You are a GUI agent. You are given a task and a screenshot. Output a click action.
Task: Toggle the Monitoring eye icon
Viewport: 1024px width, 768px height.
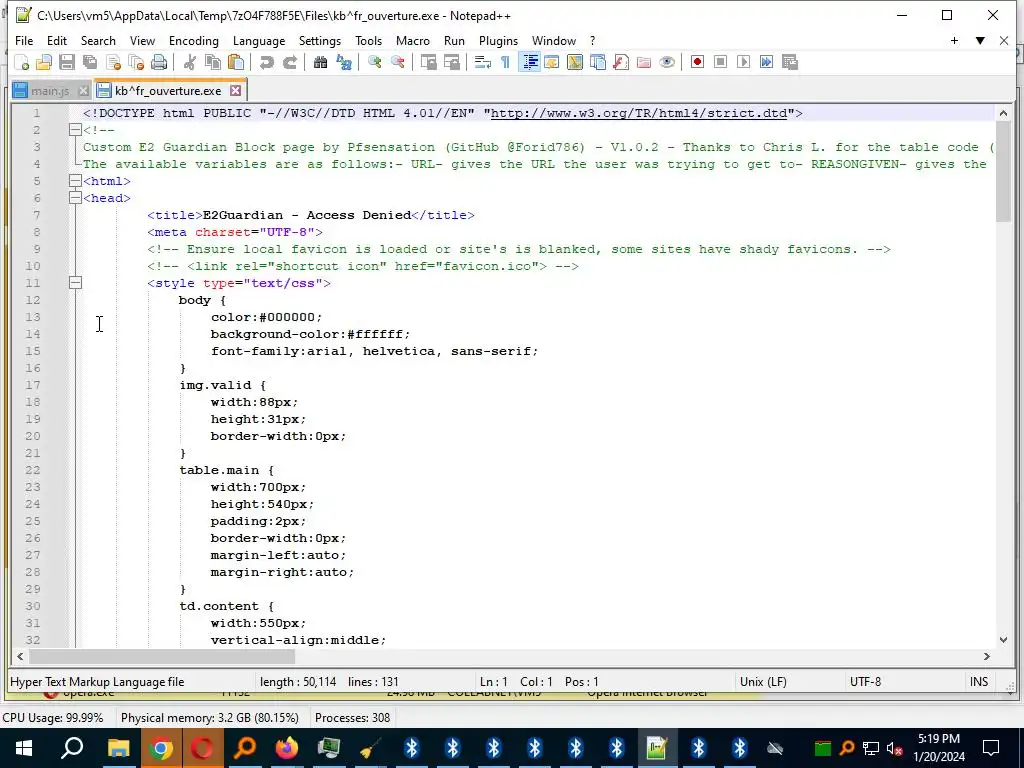[x=667, y=62]
